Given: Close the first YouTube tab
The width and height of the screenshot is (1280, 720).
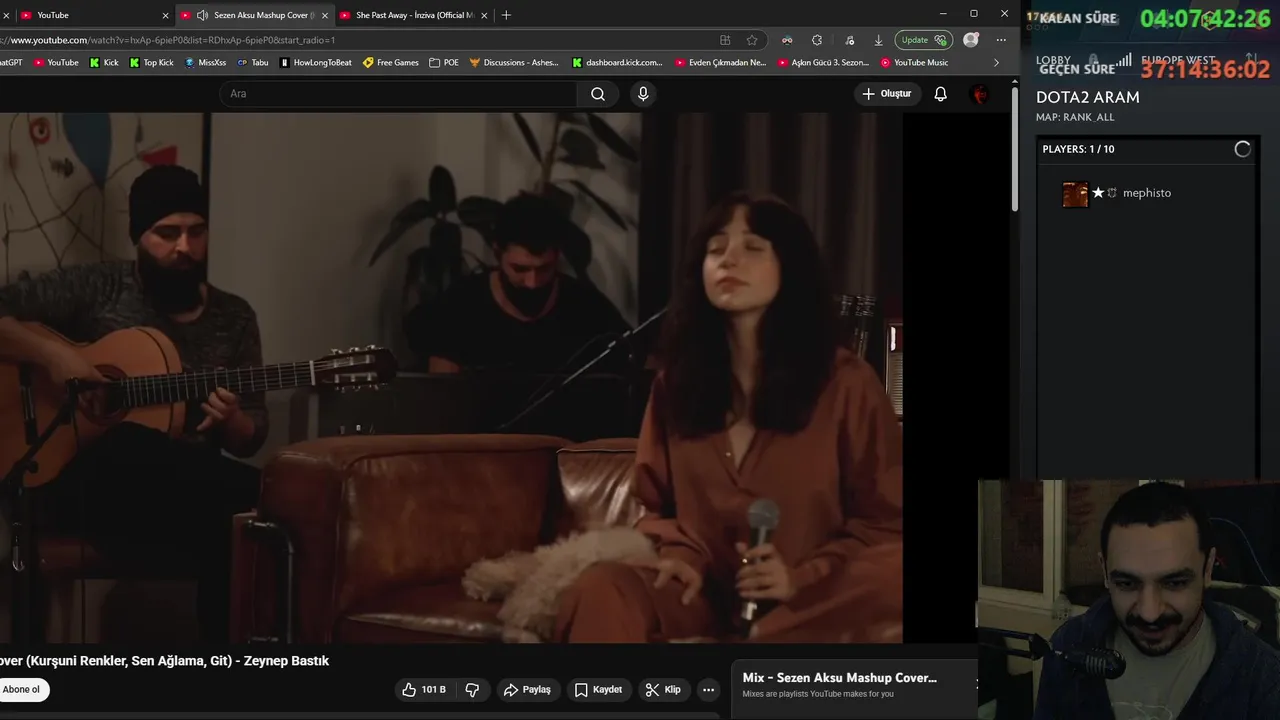Looking at the screenshot, I should click(165, 15).
